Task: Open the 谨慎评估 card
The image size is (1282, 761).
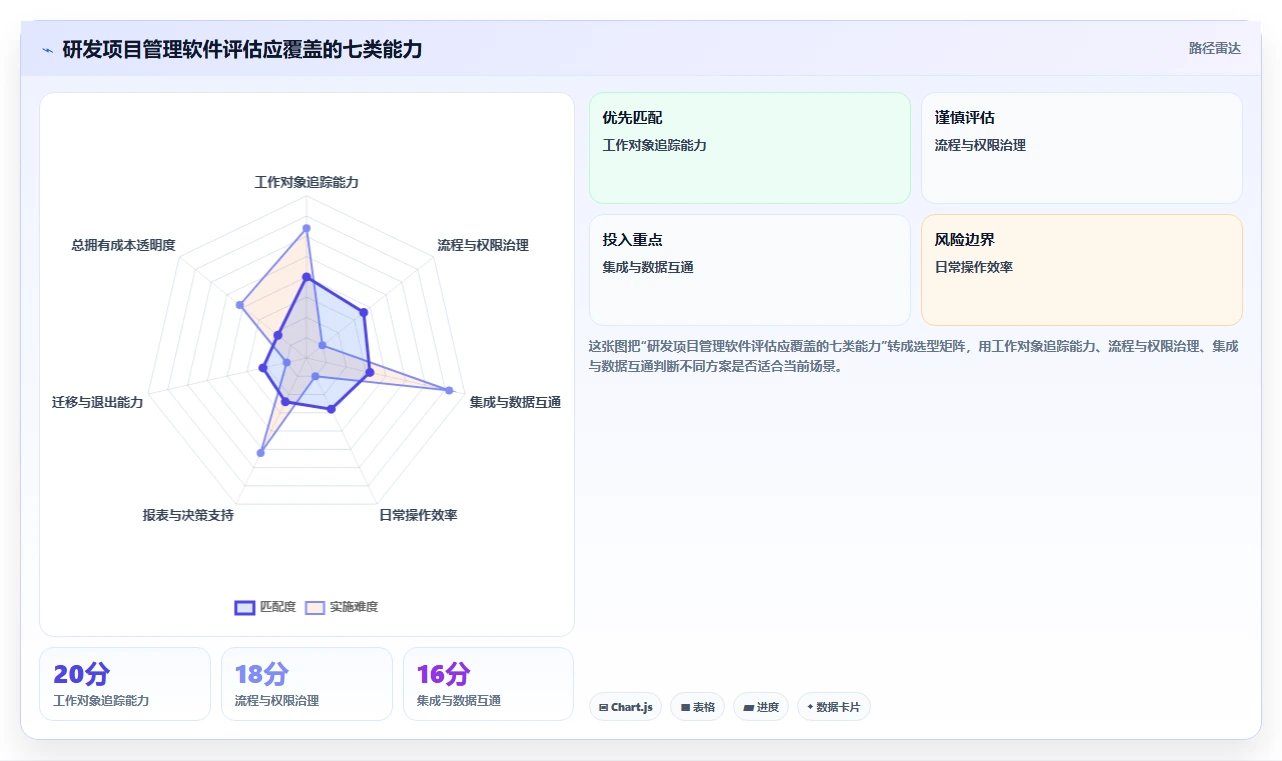Action: (x=1082, y=148)
